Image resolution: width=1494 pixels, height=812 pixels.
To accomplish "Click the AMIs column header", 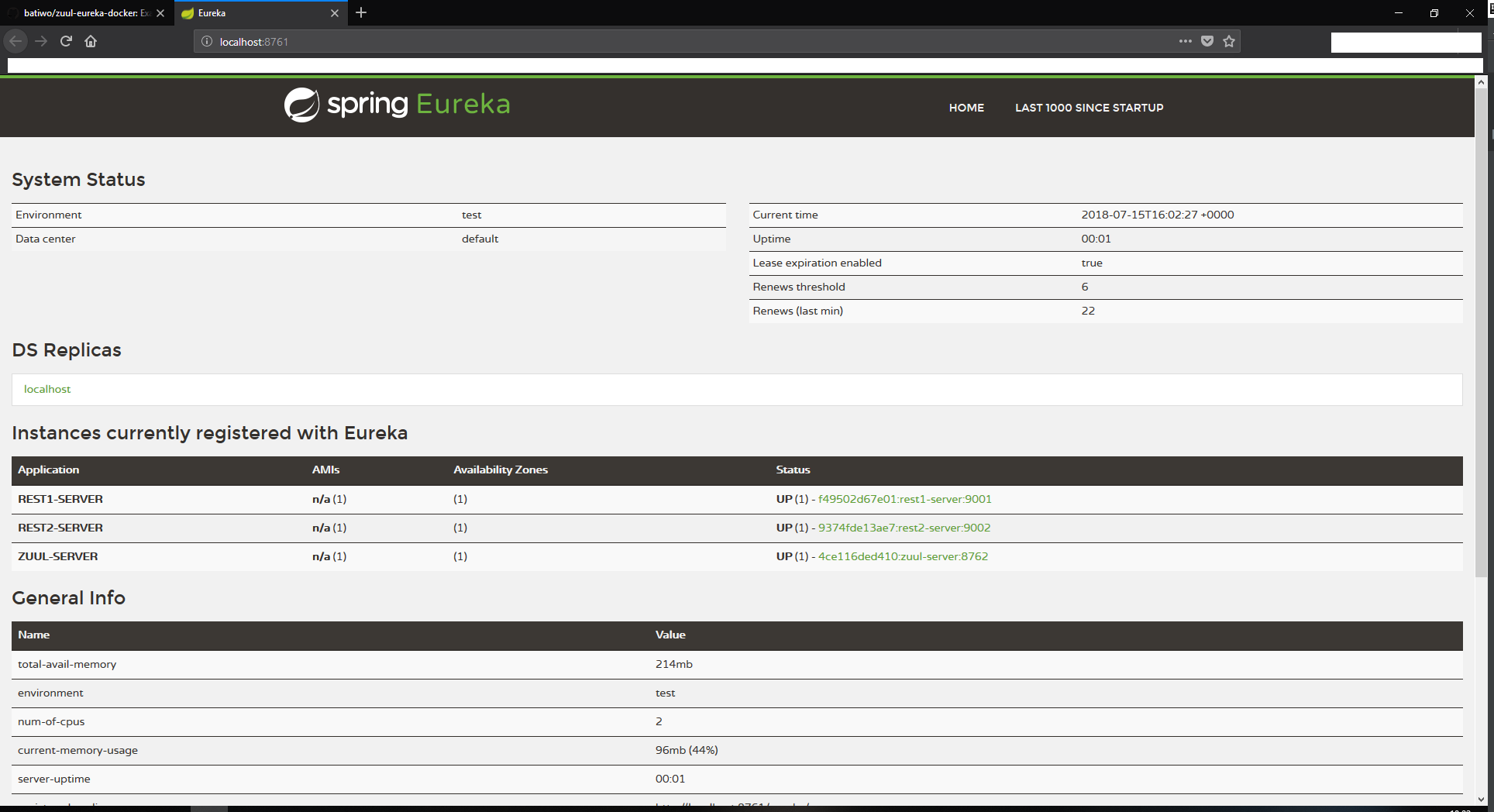I will (326, 470).
